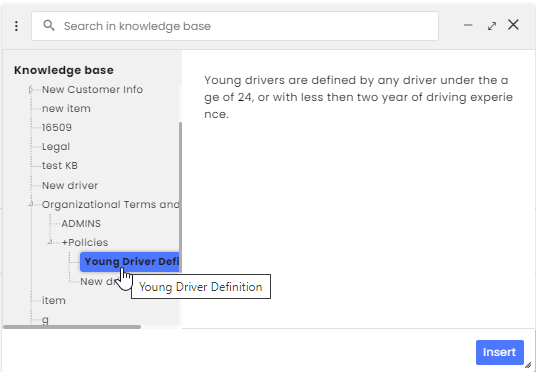Image resolution: width=536 pixels, height=372 pixels.
Task: Collapse the +Policies folder
Action: [x=50, y=242]
